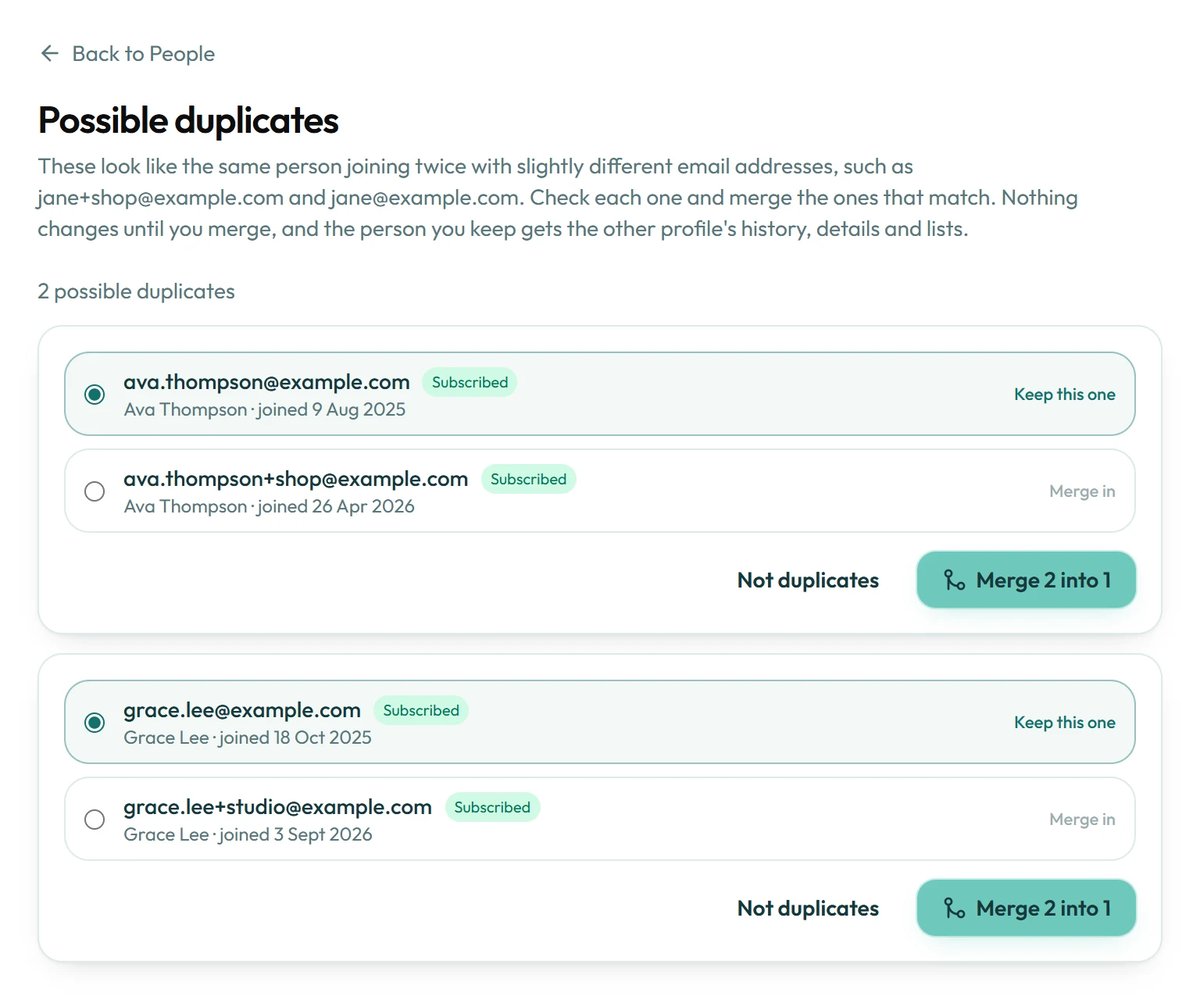Click the 'Possible duplicates' page heading
This screenshot has width=1200, height=1000.
[x=189, y=120]
